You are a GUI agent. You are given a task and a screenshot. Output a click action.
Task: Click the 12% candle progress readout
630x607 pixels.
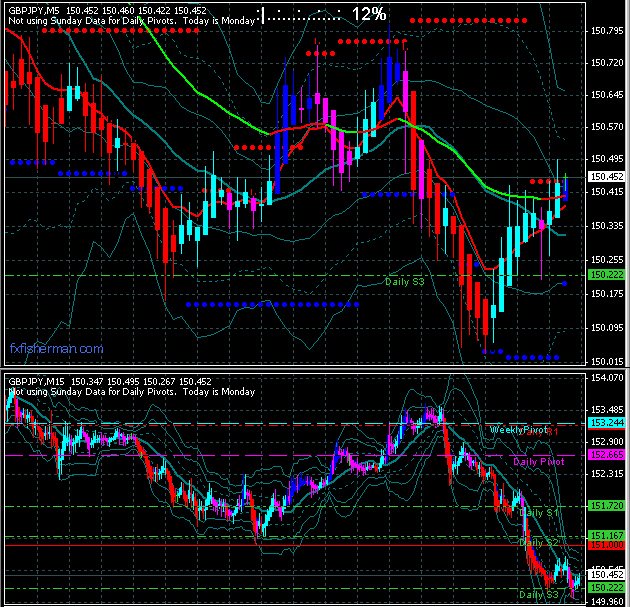coord(369,14)
